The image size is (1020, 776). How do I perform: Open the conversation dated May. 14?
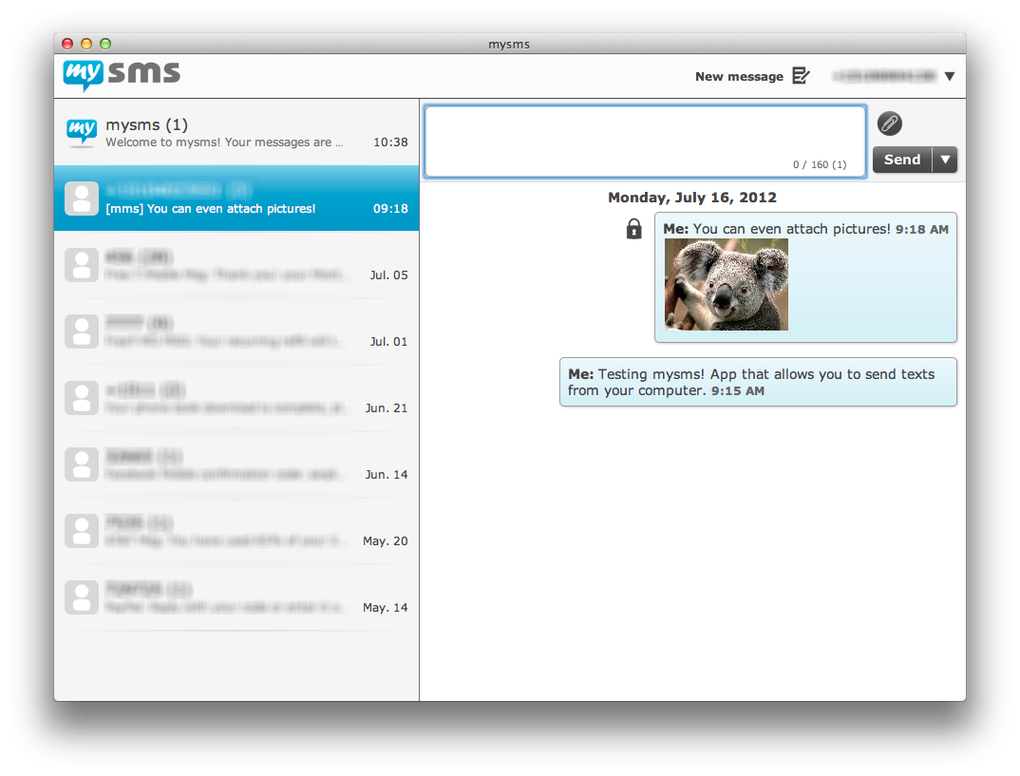point(237,597)
